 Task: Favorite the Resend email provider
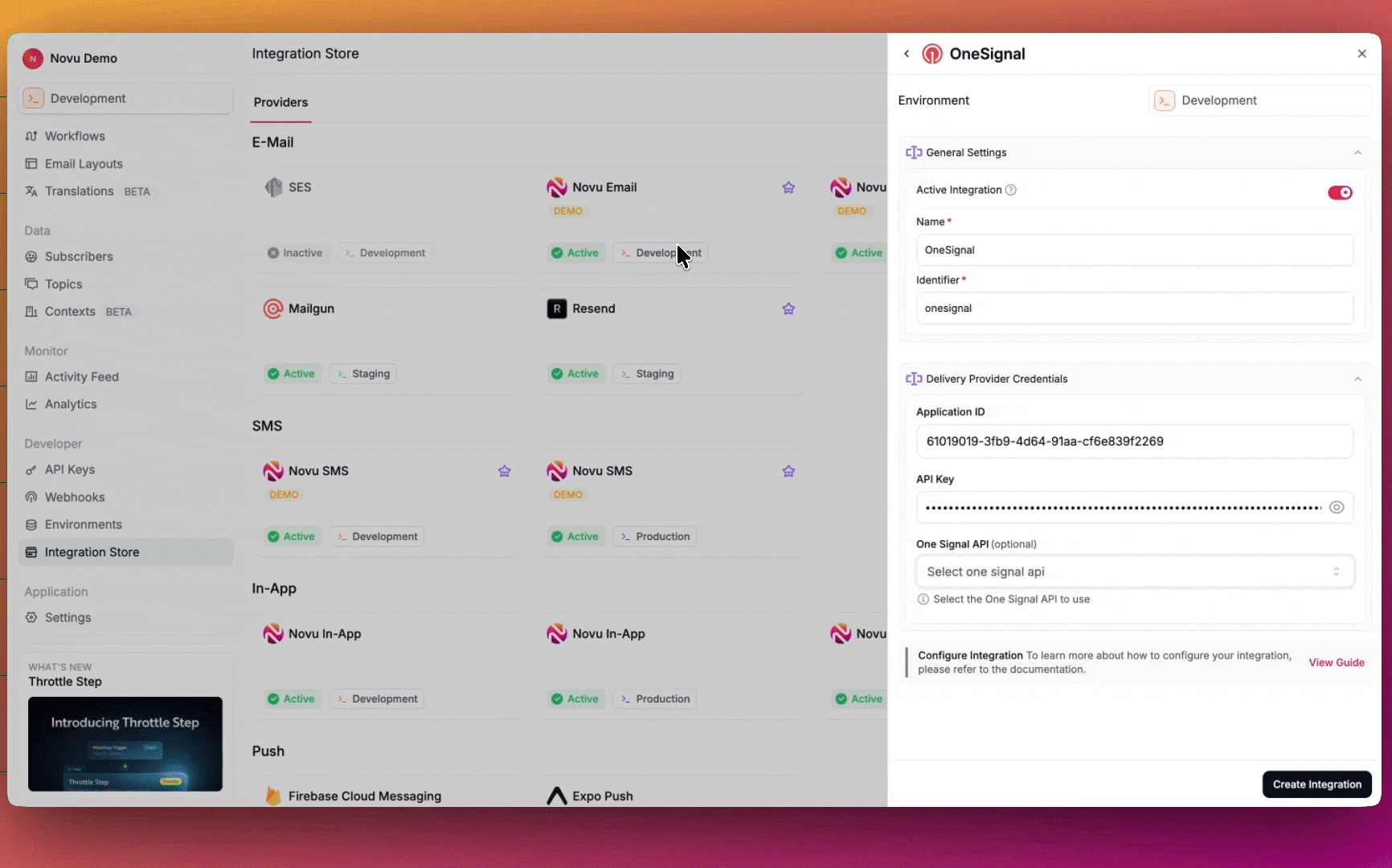(x=788, y=309)
